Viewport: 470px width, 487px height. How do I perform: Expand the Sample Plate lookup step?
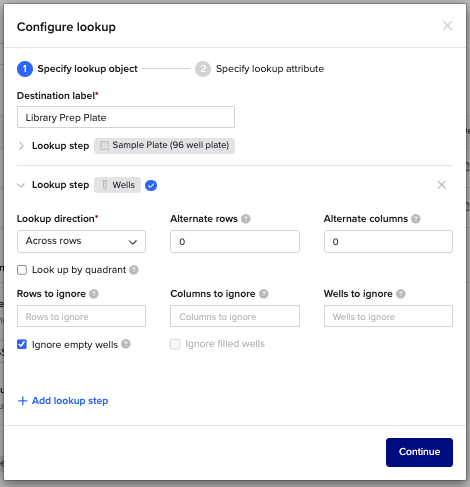point(21,146)
